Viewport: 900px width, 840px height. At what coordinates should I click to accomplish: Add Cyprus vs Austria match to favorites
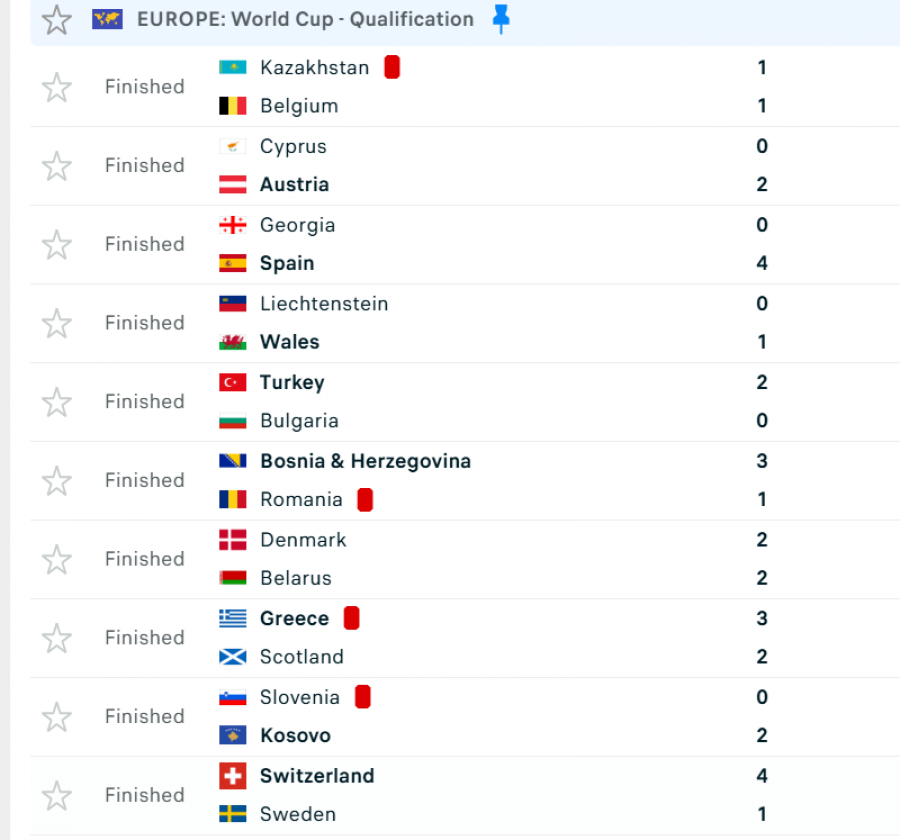click(x=57, y=166)
